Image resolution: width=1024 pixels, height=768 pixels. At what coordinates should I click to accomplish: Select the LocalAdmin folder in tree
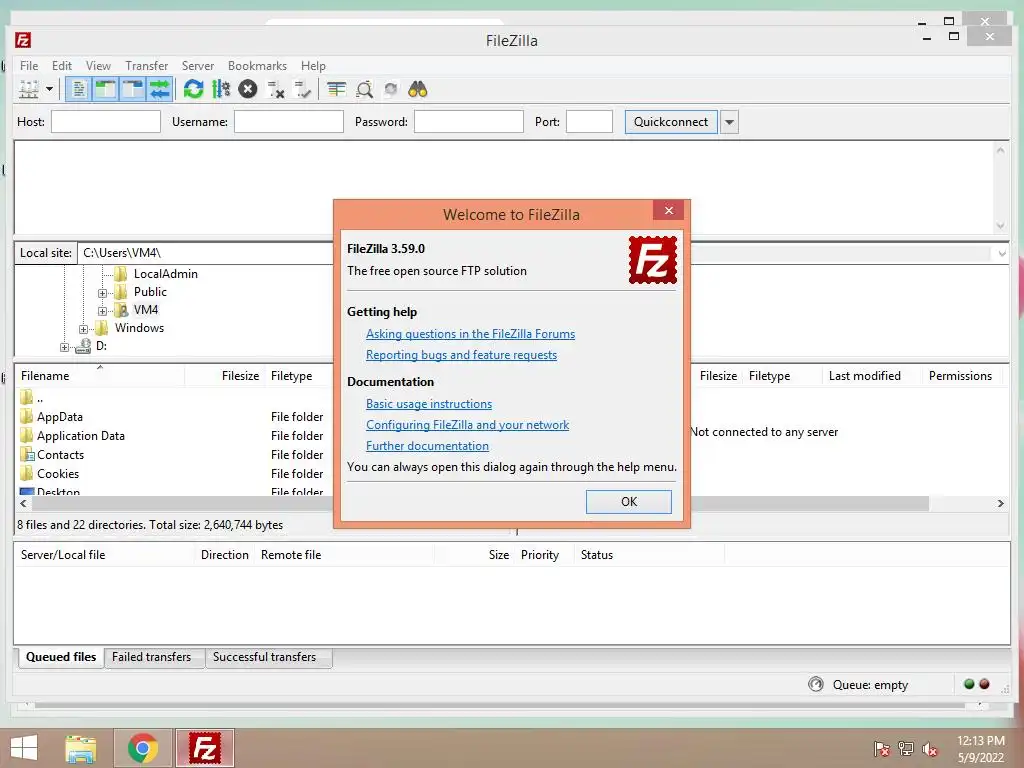pyautogui.click(x=165, y=274)
